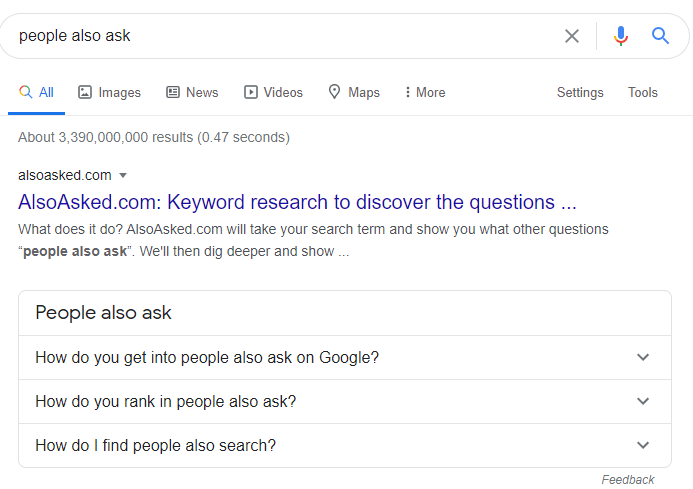Click the blue magnifying glass search icon

660,35
